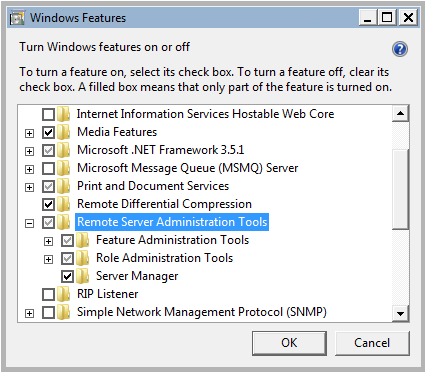Viewport: 425px width, 372px height.
Task: Click the SNMP folder icon
Action: (x=63, y=312)
